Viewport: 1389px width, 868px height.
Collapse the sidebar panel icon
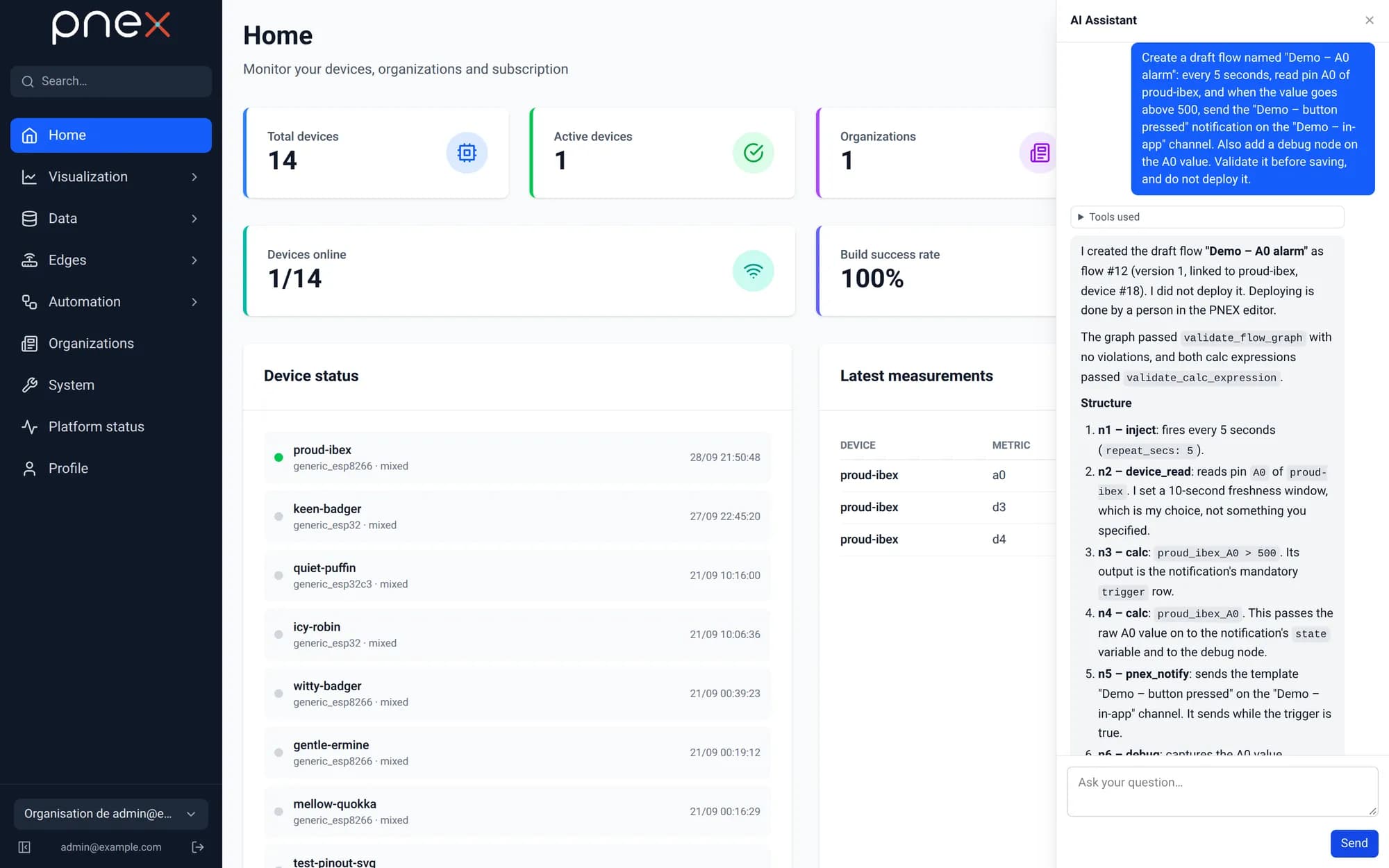pos(24,847)
